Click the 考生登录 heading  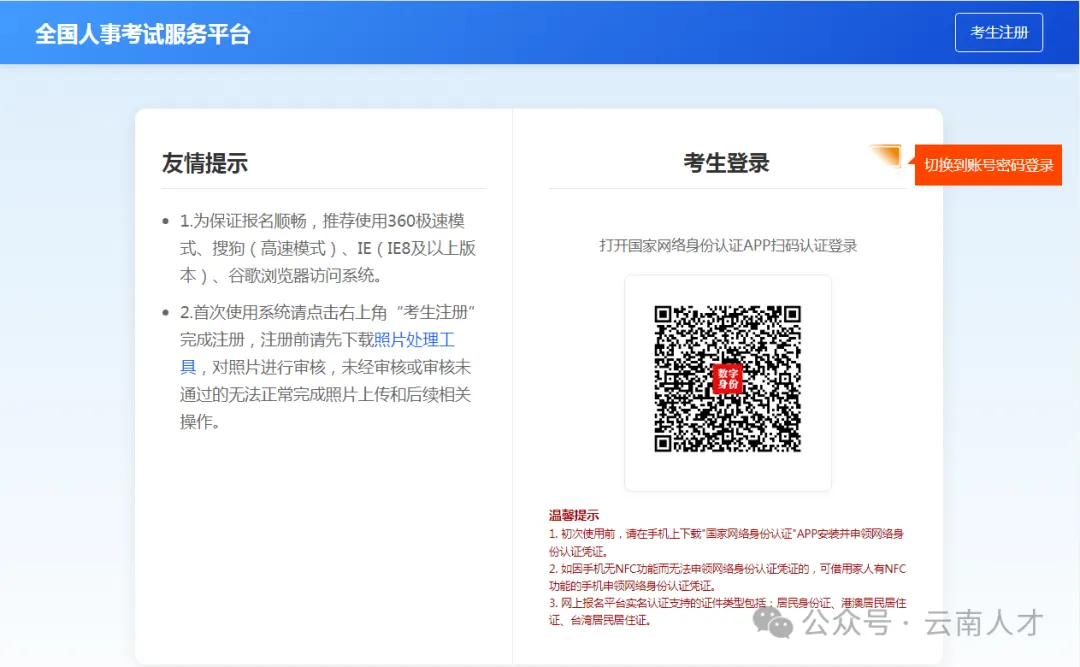click(x=726, y=163)
